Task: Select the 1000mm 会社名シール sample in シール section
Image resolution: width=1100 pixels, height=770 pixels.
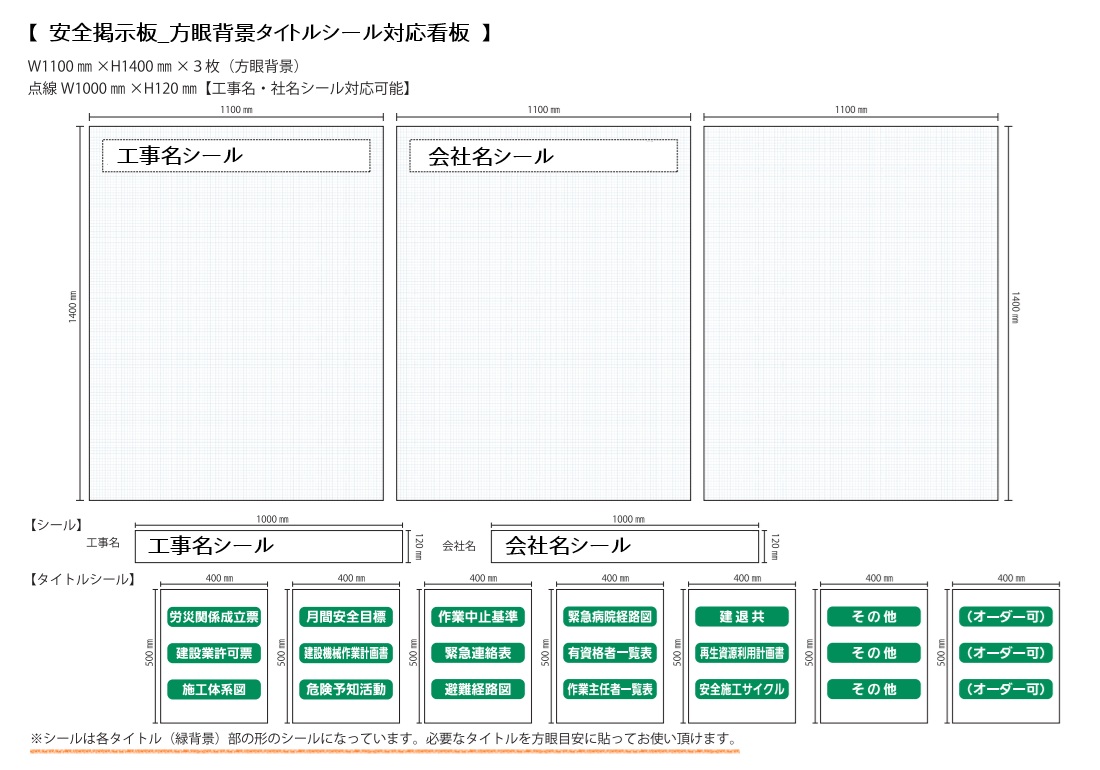Action: tap(624, 546)
